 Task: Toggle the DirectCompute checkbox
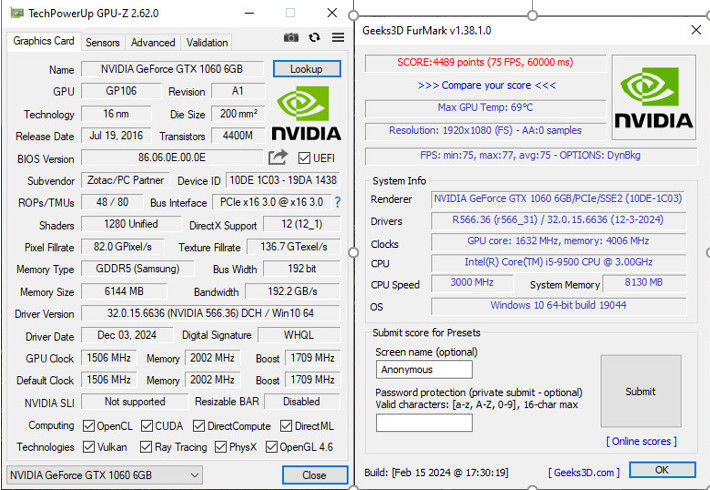(x=199, y=426)
